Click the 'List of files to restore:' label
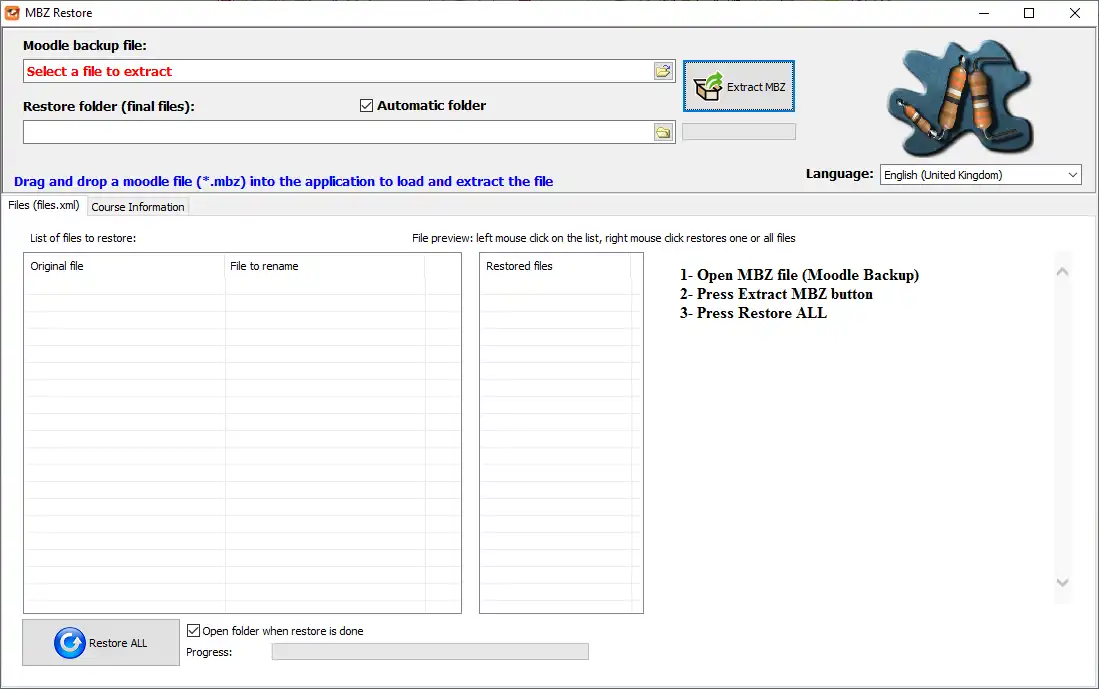This screenshot has width=1099, height=689. tap(83, 238)
